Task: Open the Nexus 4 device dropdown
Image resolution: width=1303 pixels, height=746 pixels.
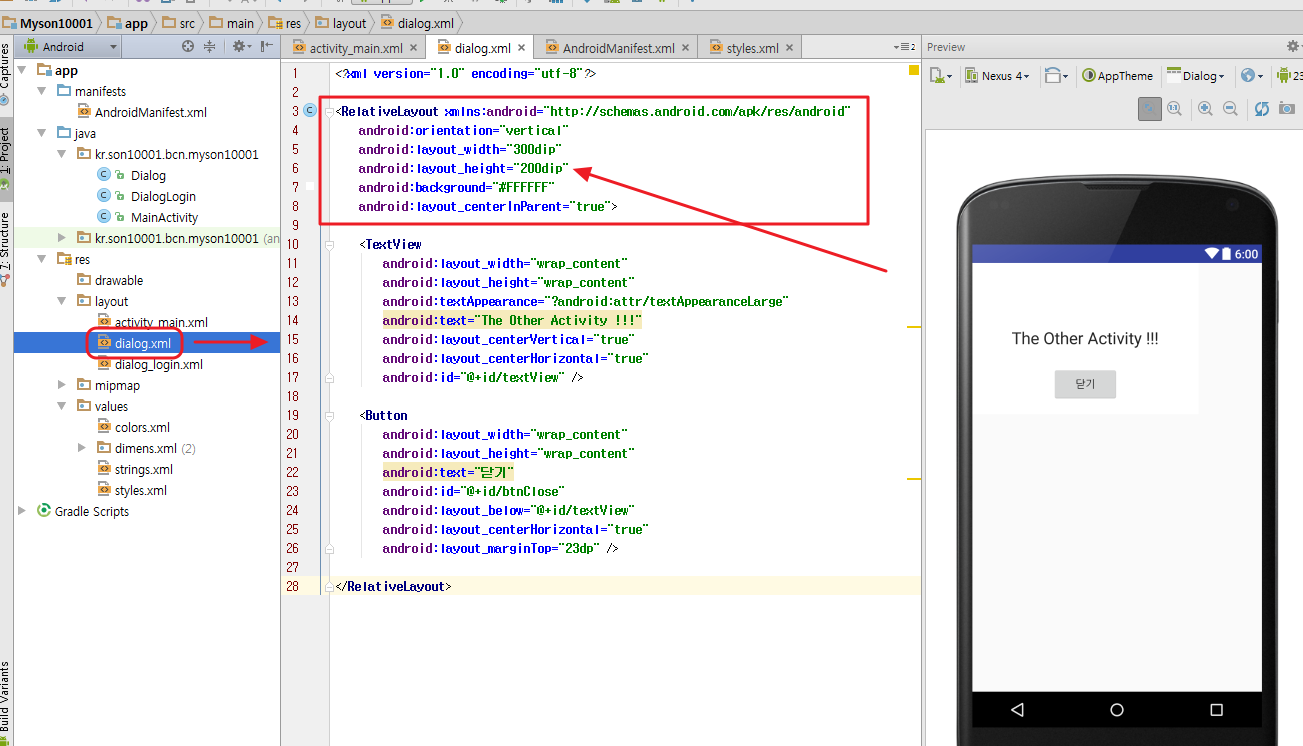Action: coord(996,76)
